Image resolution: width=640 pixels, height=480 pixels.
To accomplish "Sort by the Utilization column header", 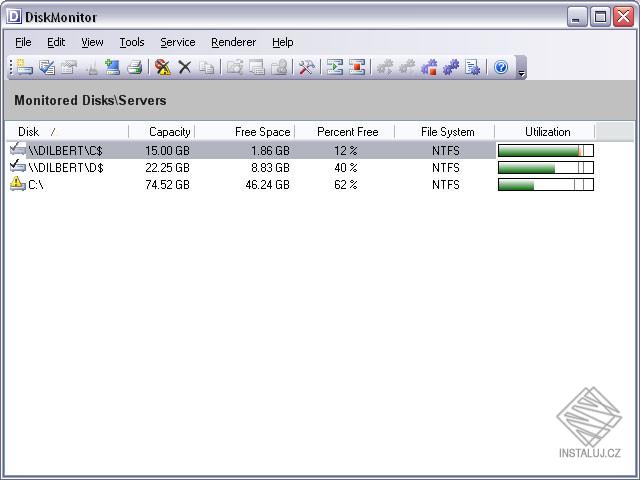I will 544,132.
